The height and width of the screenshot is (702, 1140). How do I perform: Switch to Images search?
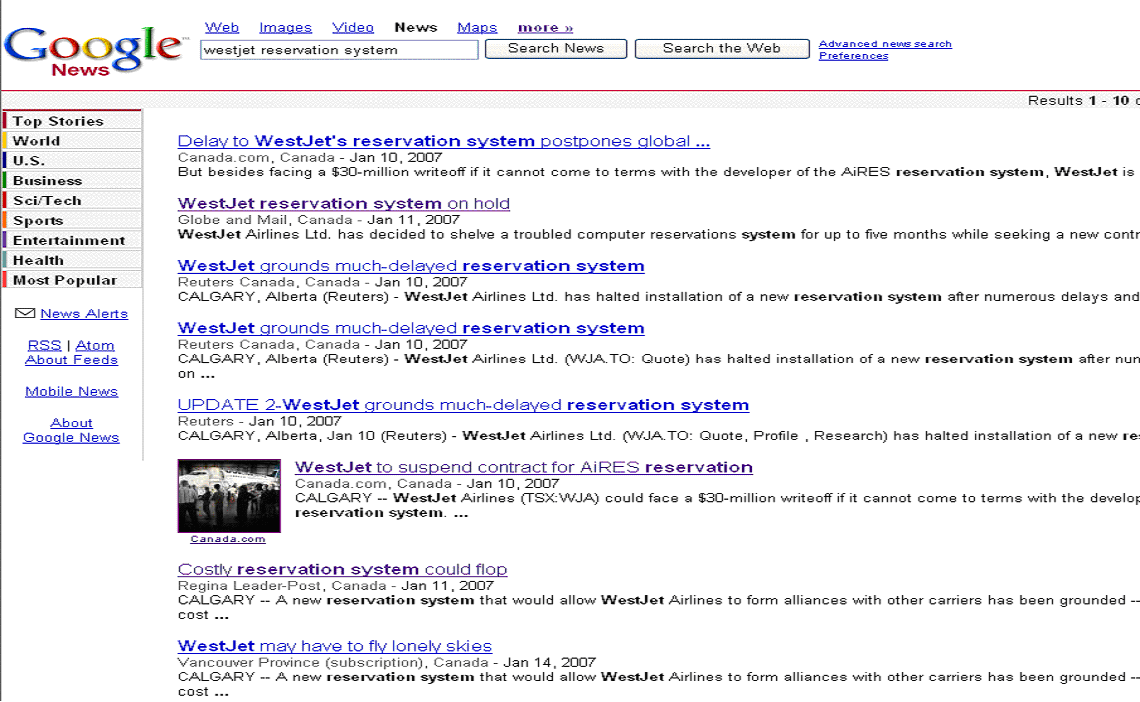click(x=285, y=28)
